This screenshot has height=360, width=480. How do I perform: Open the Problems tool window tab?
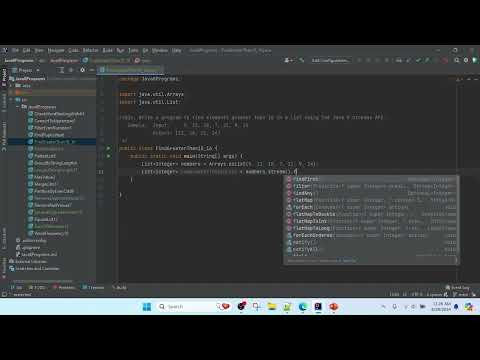(64, 287)
